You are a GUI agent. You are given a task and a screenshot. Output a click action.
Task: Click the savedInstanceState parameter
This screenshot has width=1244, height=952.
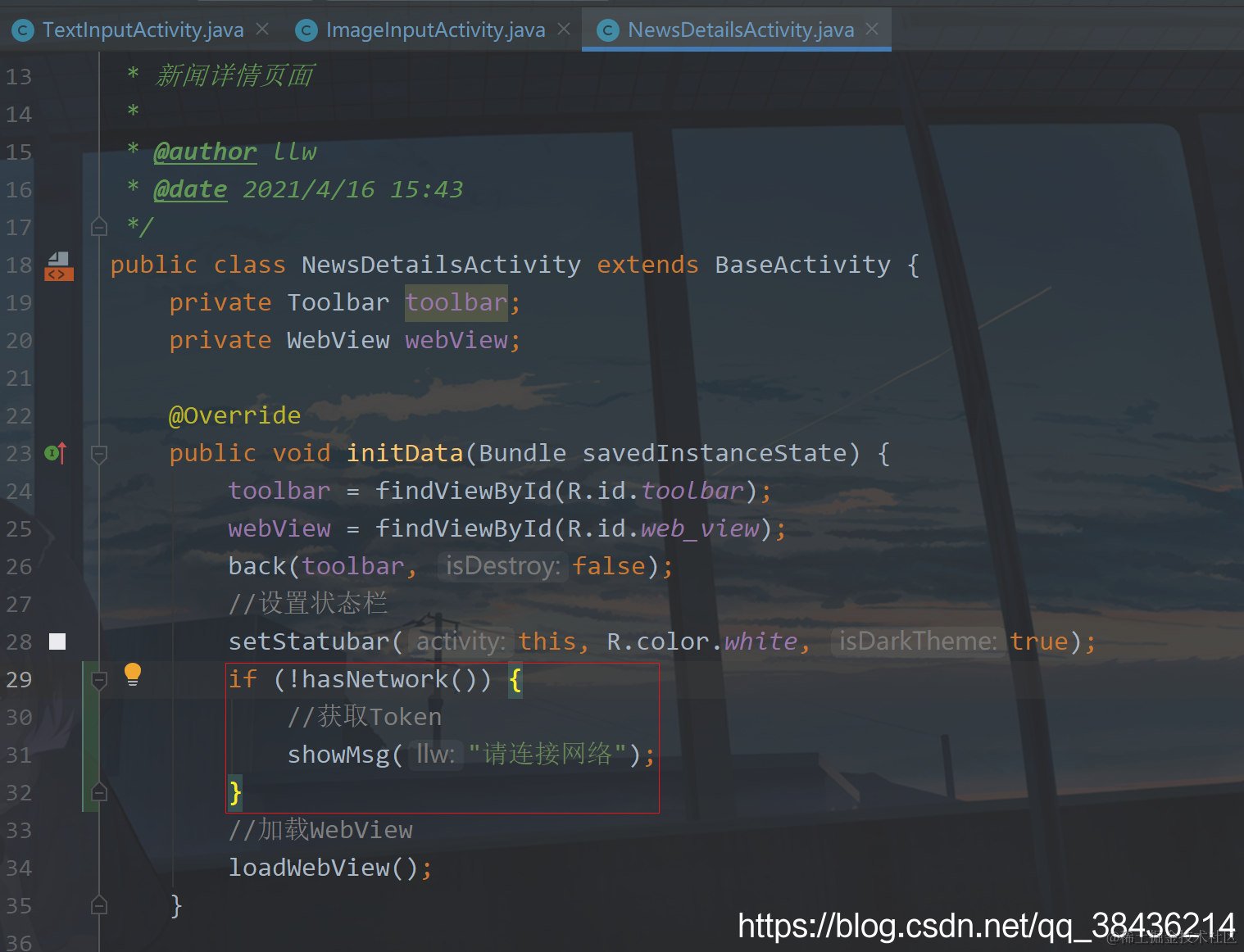point(715,453)
